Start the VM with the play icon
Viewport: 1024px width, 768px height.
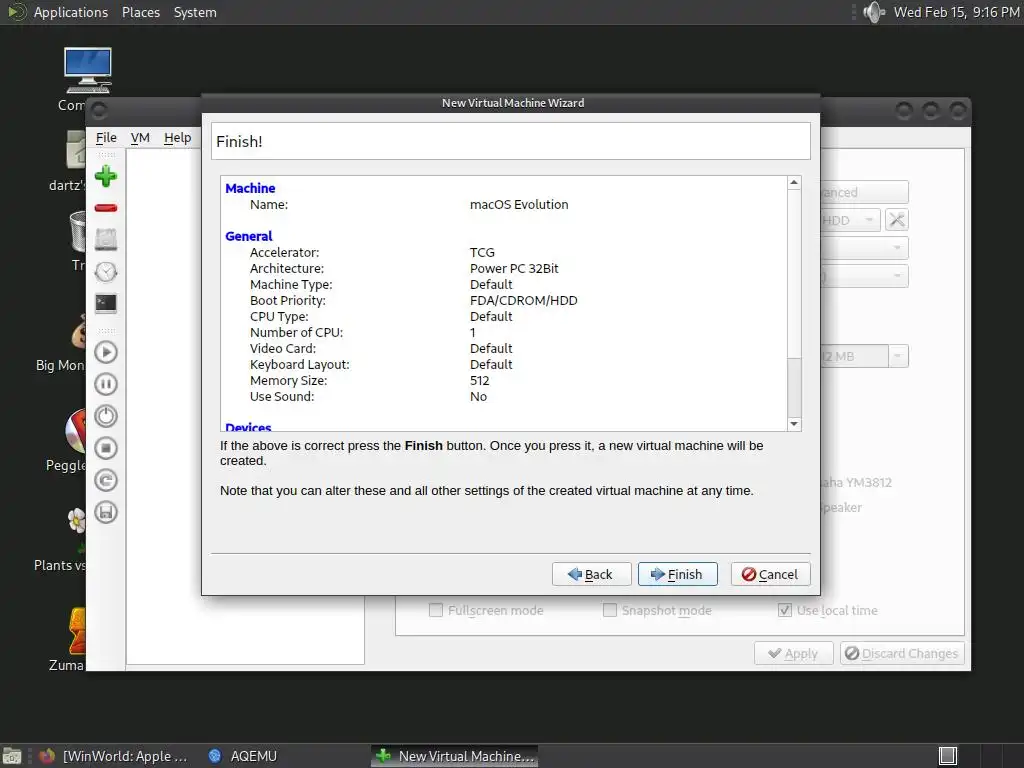coord(106,353)
